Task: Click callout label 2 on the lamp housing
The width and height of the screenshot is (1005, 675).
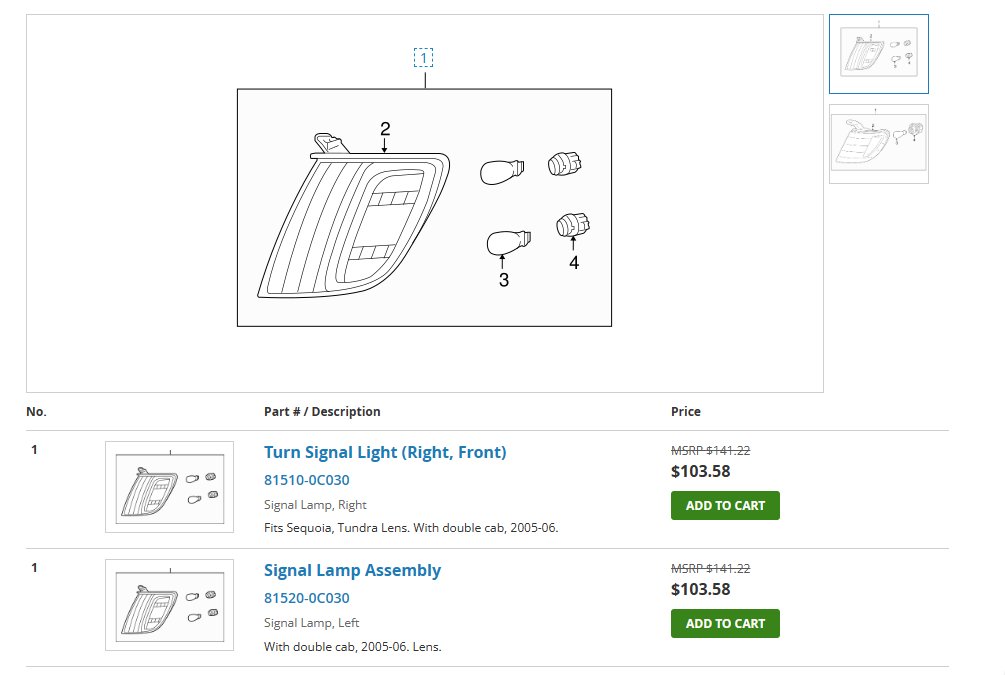Action: click(385, 129)
